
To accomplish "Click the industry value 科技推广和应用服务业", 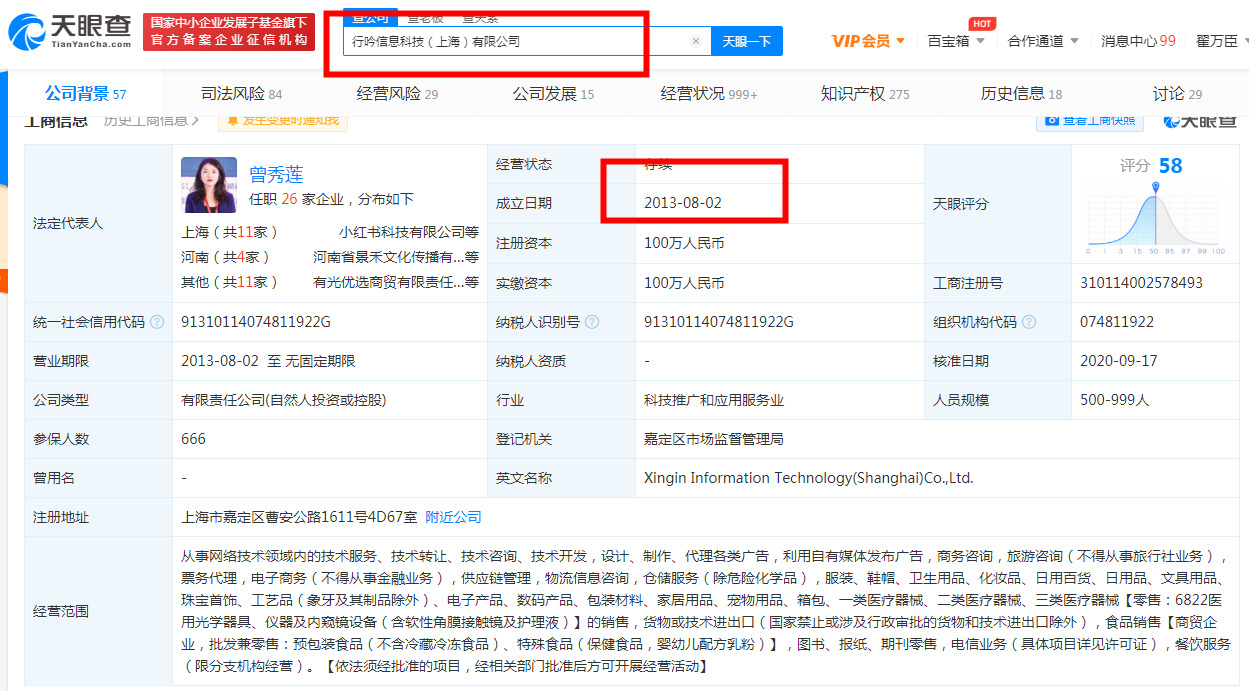I will pos(714,400).
